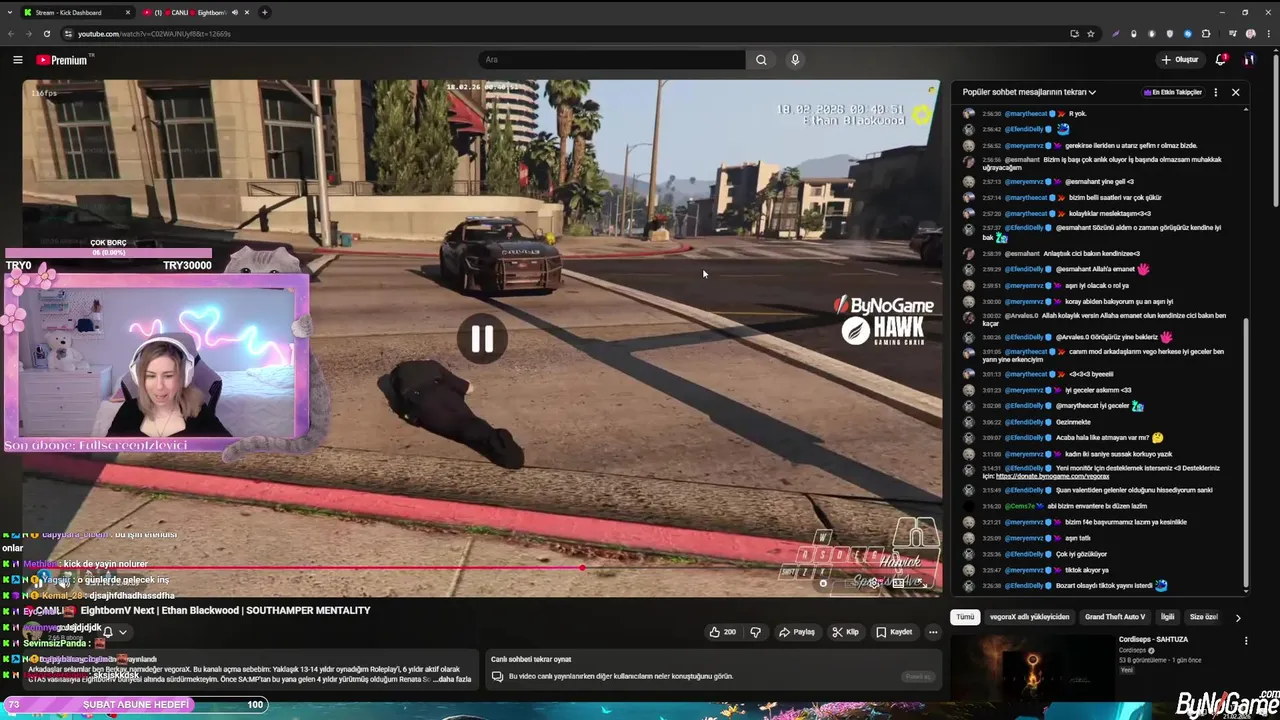Dislike the video with thumbs down
This screenshot has height=720, width=1280.
[x=755, y=632]
